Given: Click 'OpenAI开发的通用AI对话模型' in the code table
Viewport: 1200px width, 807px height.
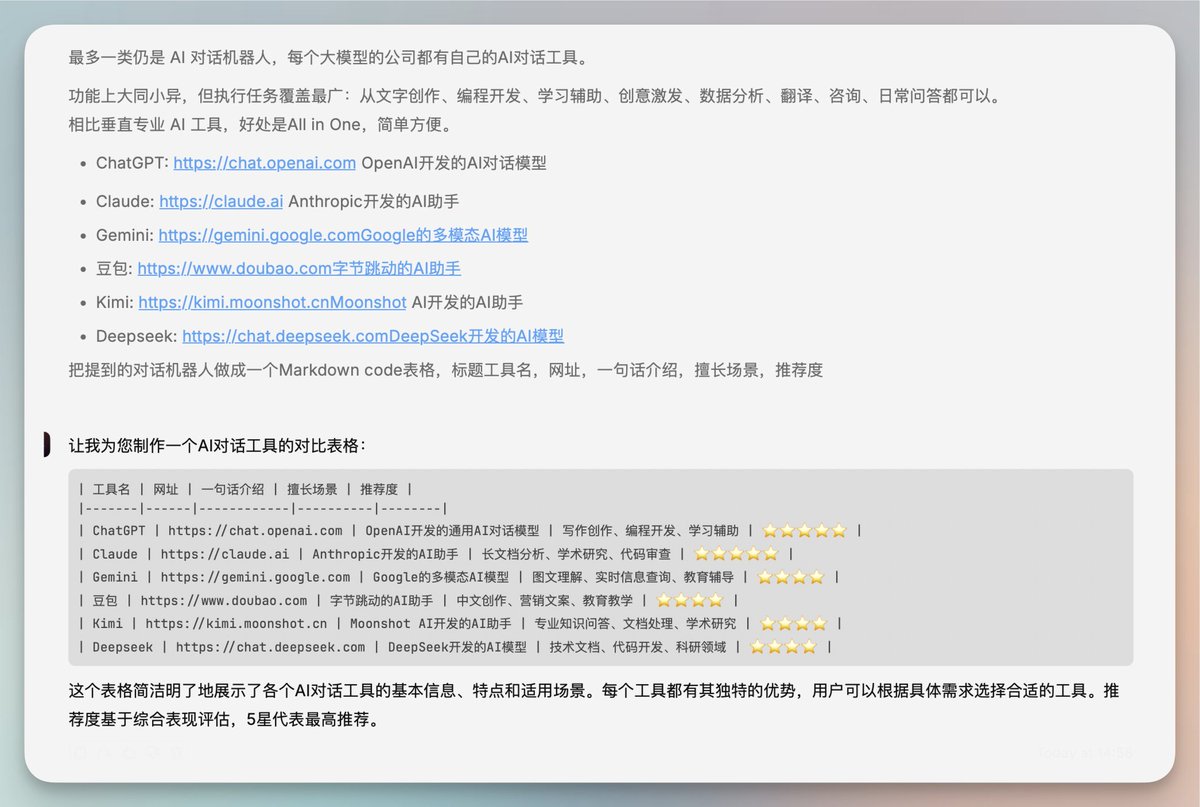Looking at the screenshot, I should (452, 531).
